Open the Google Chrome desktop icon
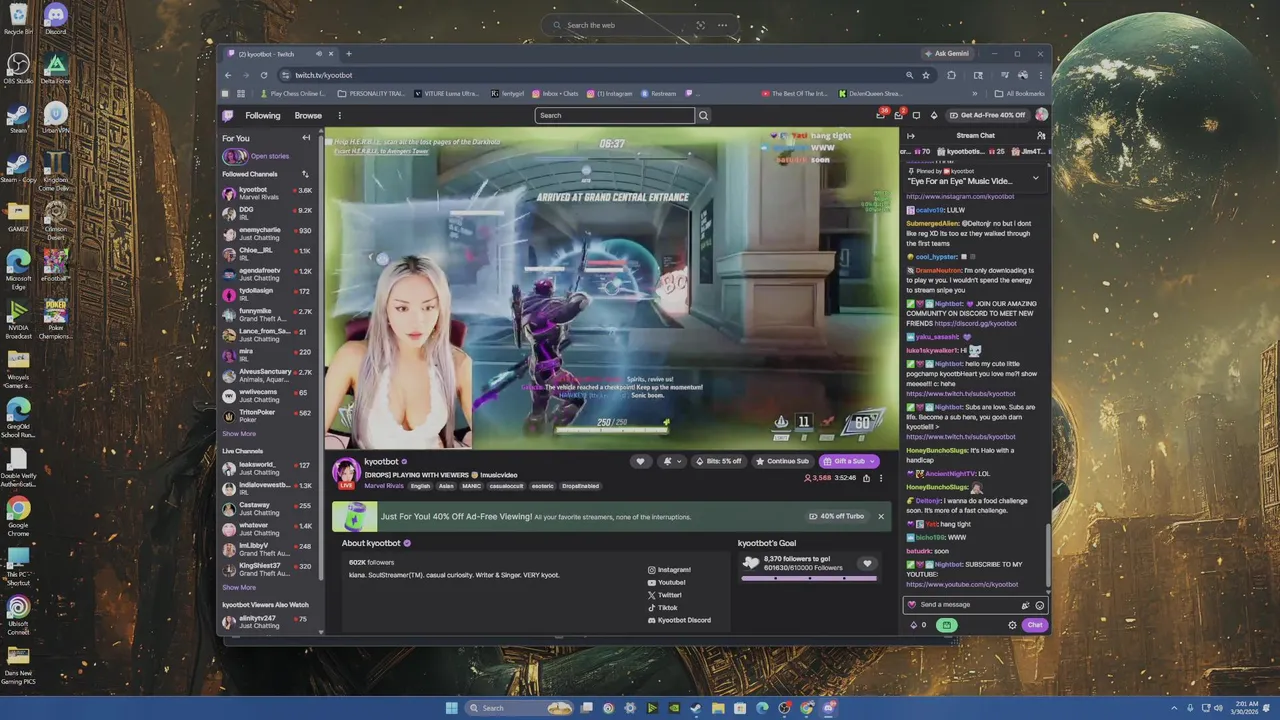Screen dimensions: 1280x720 [x=18, y=512]
